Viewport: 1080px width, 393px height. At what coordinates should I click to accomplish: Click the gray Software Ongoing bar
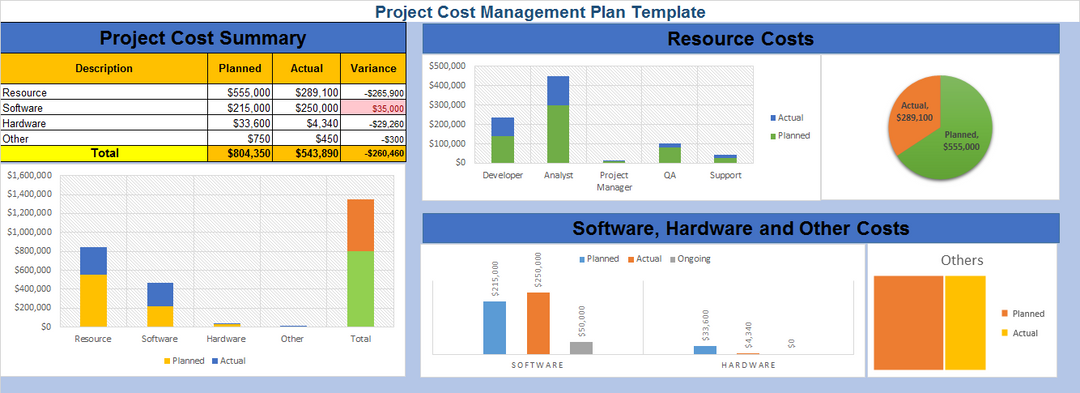click(x=581, y=348)
